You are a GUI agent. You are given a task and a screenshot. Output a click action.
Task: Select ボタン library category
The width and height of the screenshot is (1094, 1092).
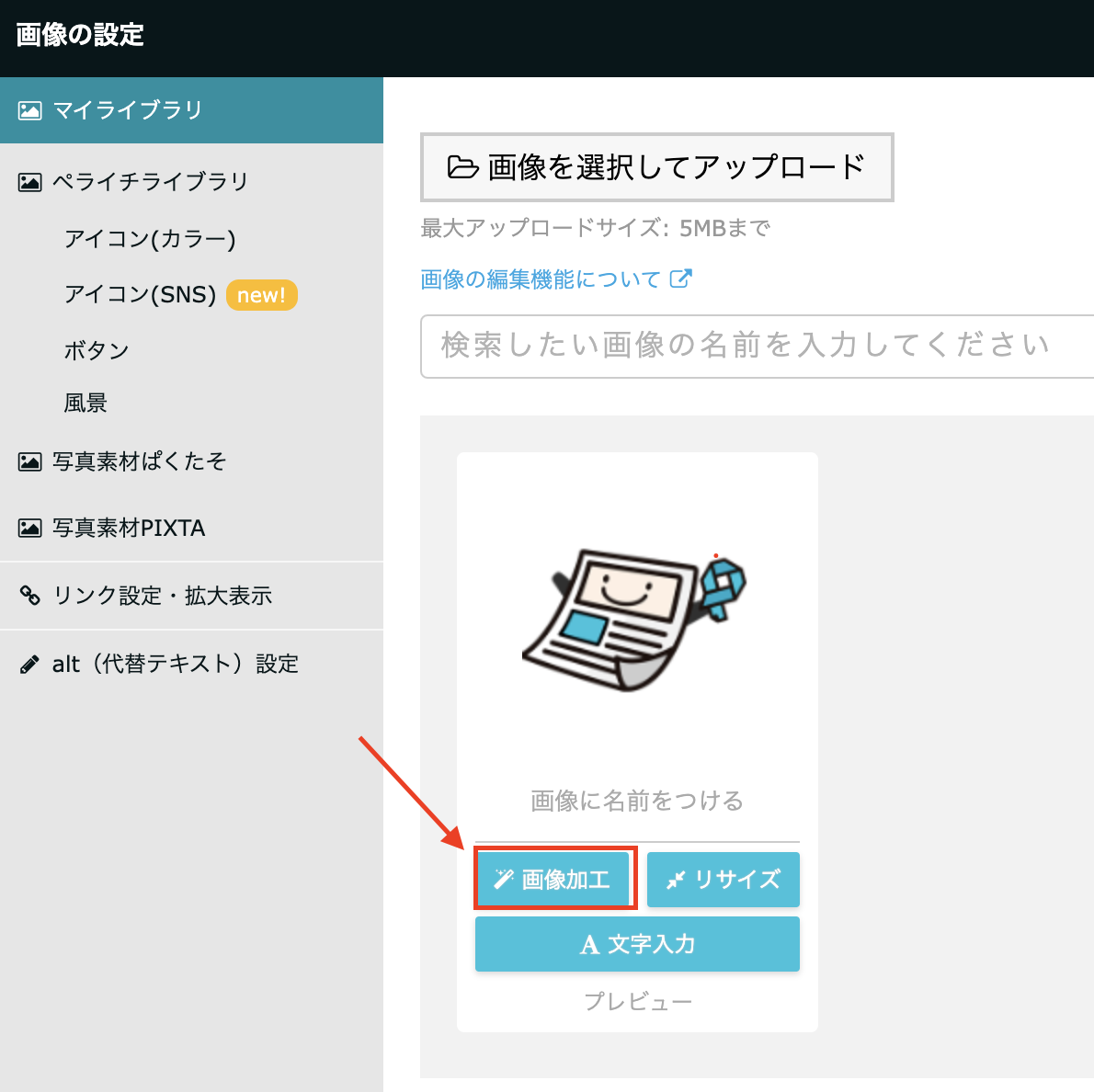pyautogui.click(x=97, y=350)
